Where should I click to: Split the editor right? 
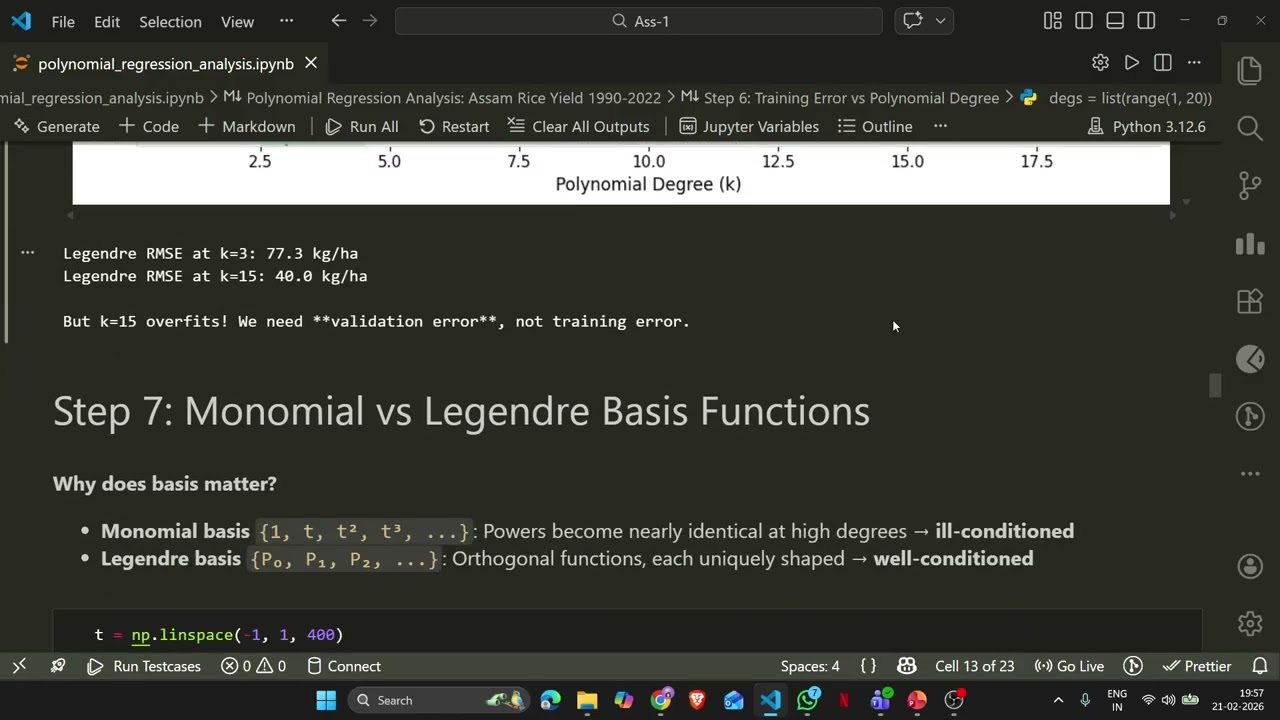point(1162,62)
